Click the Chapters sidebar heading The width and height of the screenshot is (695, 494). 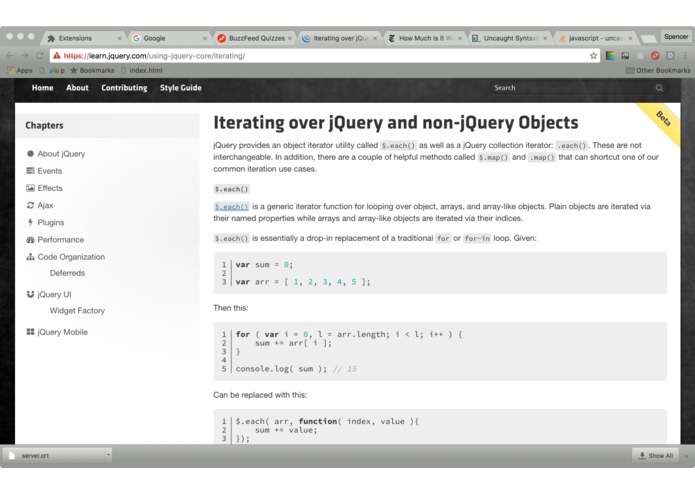(x=44, y=125)
